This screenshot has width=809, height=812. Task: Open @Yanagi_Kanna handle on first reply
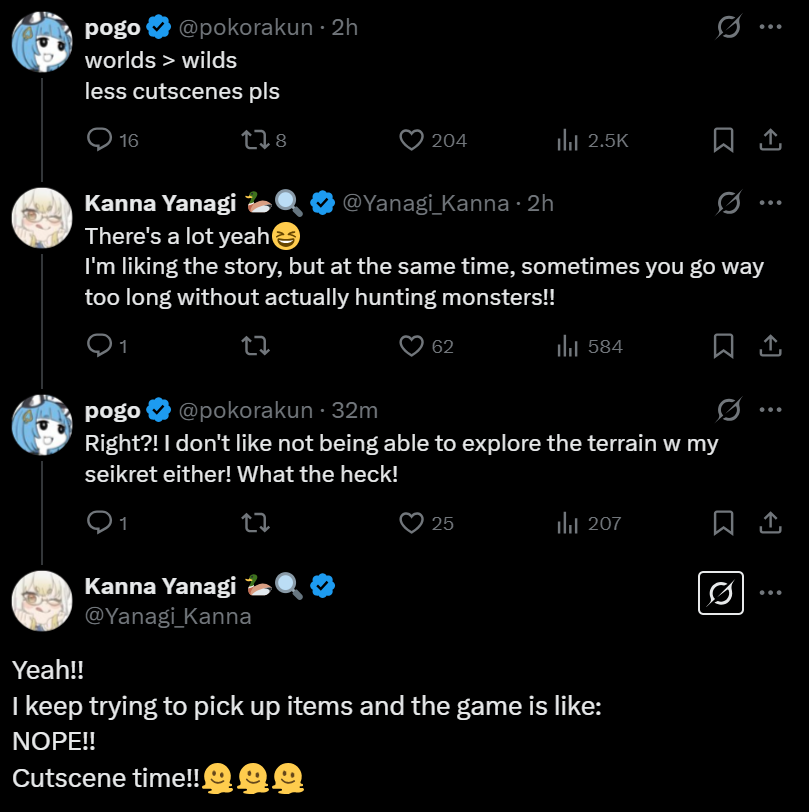(427, 203)
